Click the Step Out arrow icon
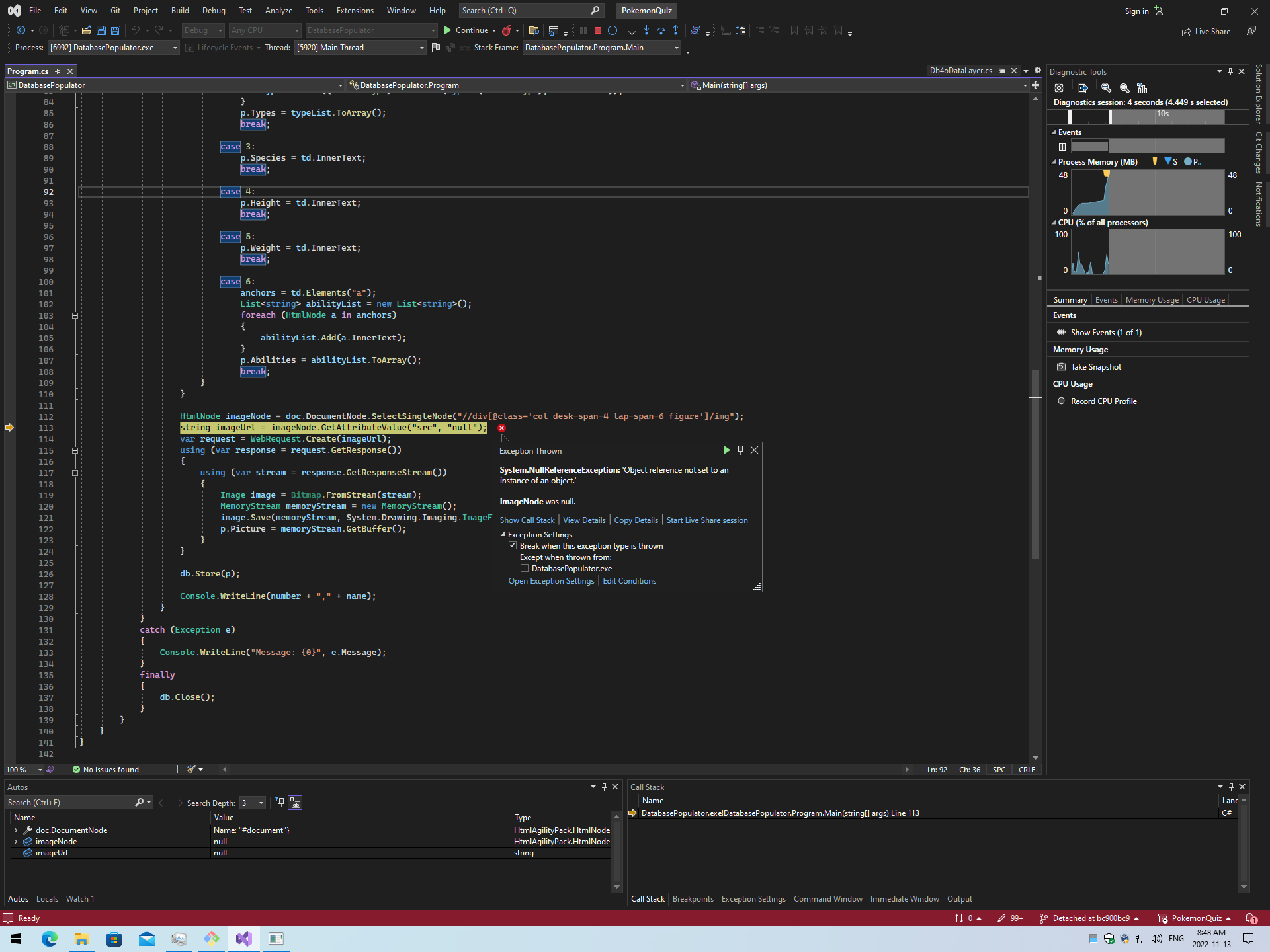Screen dimensions: 1270x952 click(675, 30)
